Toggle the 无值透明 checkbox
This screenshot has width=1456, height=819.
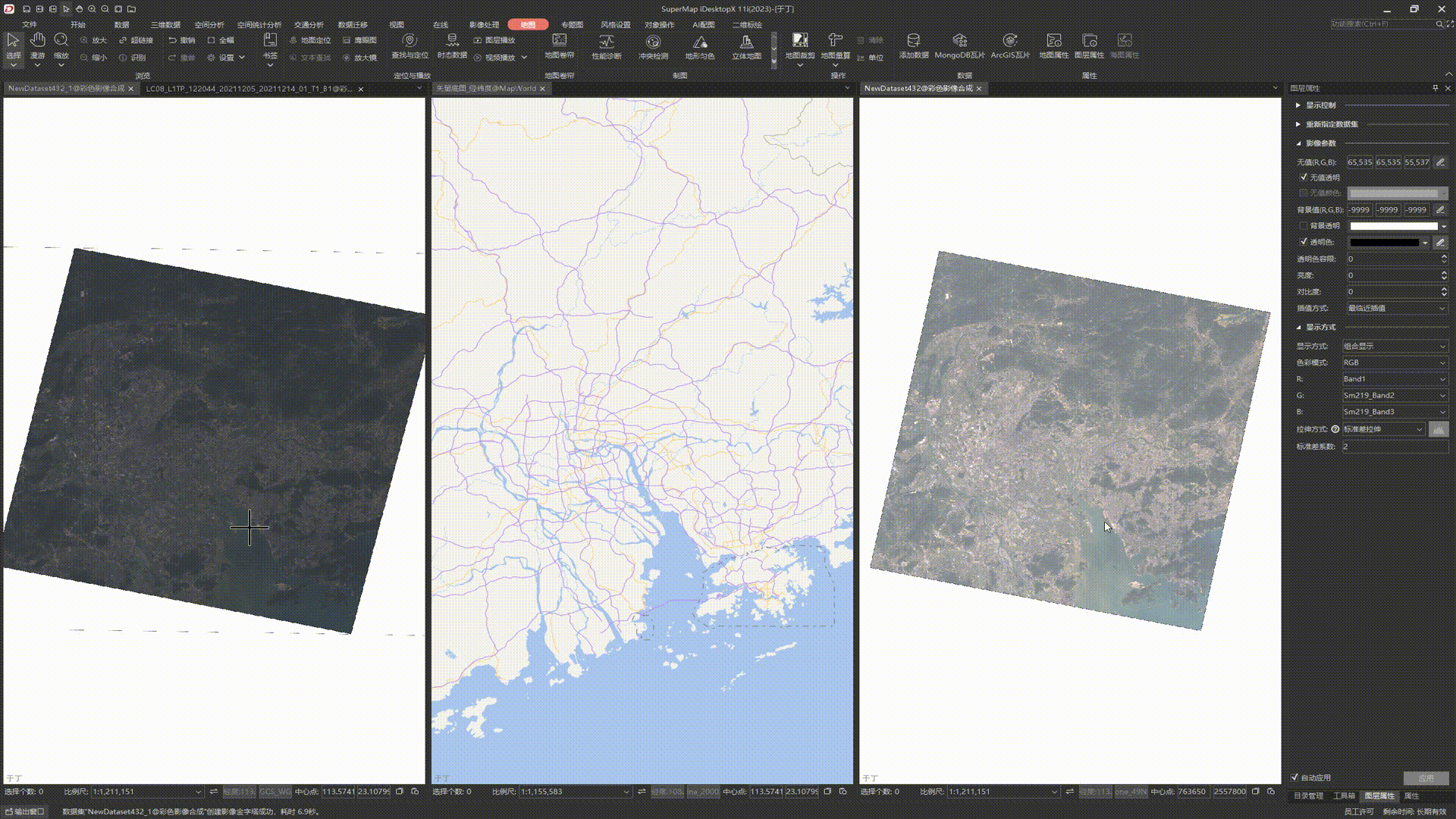click(1304, 177)
